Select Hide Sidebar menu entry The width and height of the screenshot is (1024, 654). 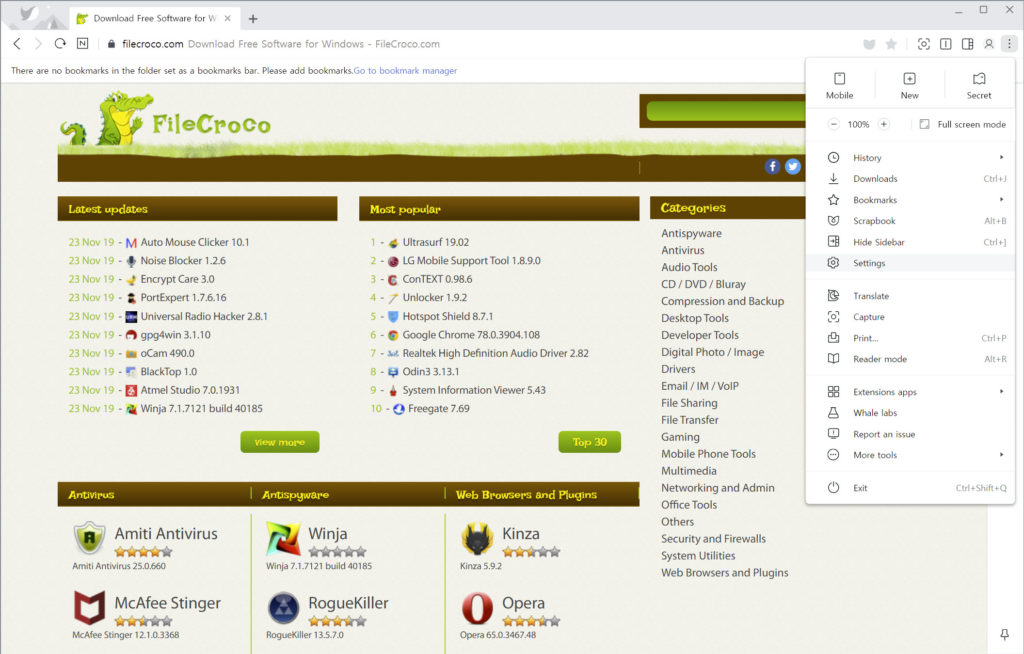[910, 242]
